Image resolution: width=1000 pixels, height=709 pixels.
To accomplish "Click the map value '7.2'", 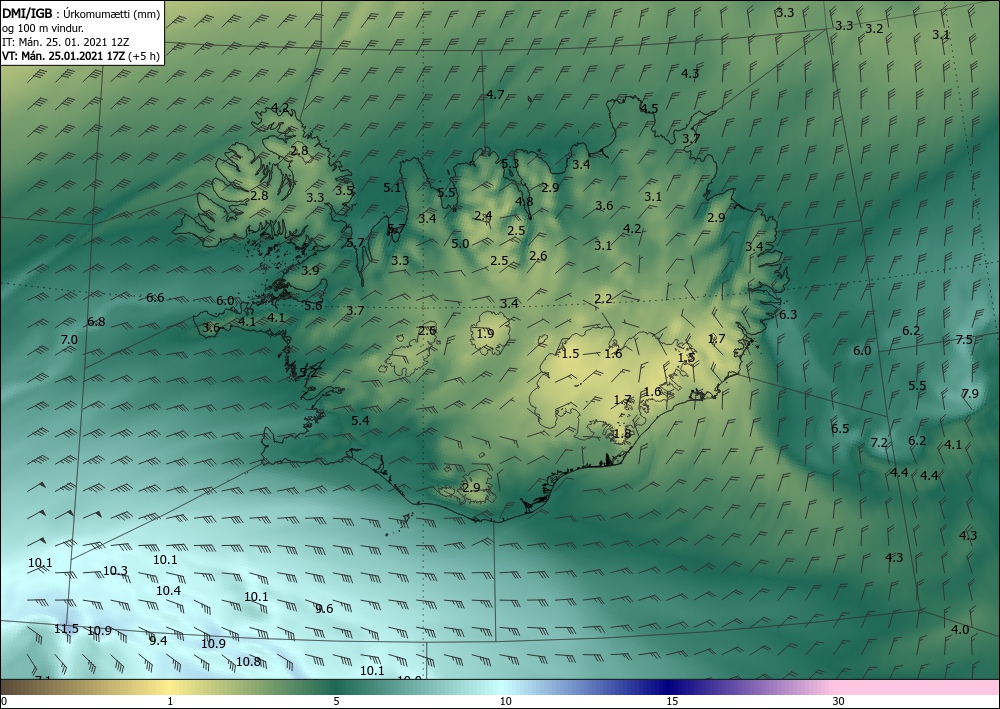I will tap(879, 442).
